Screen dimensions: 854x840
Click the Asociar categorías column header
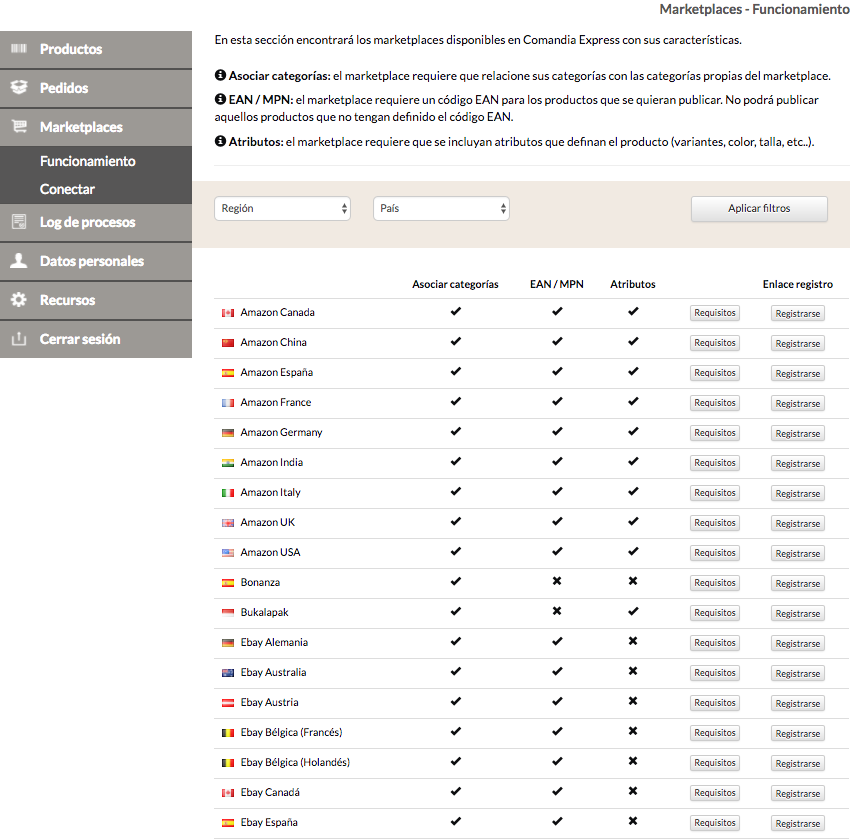click(x=455, y=284)
